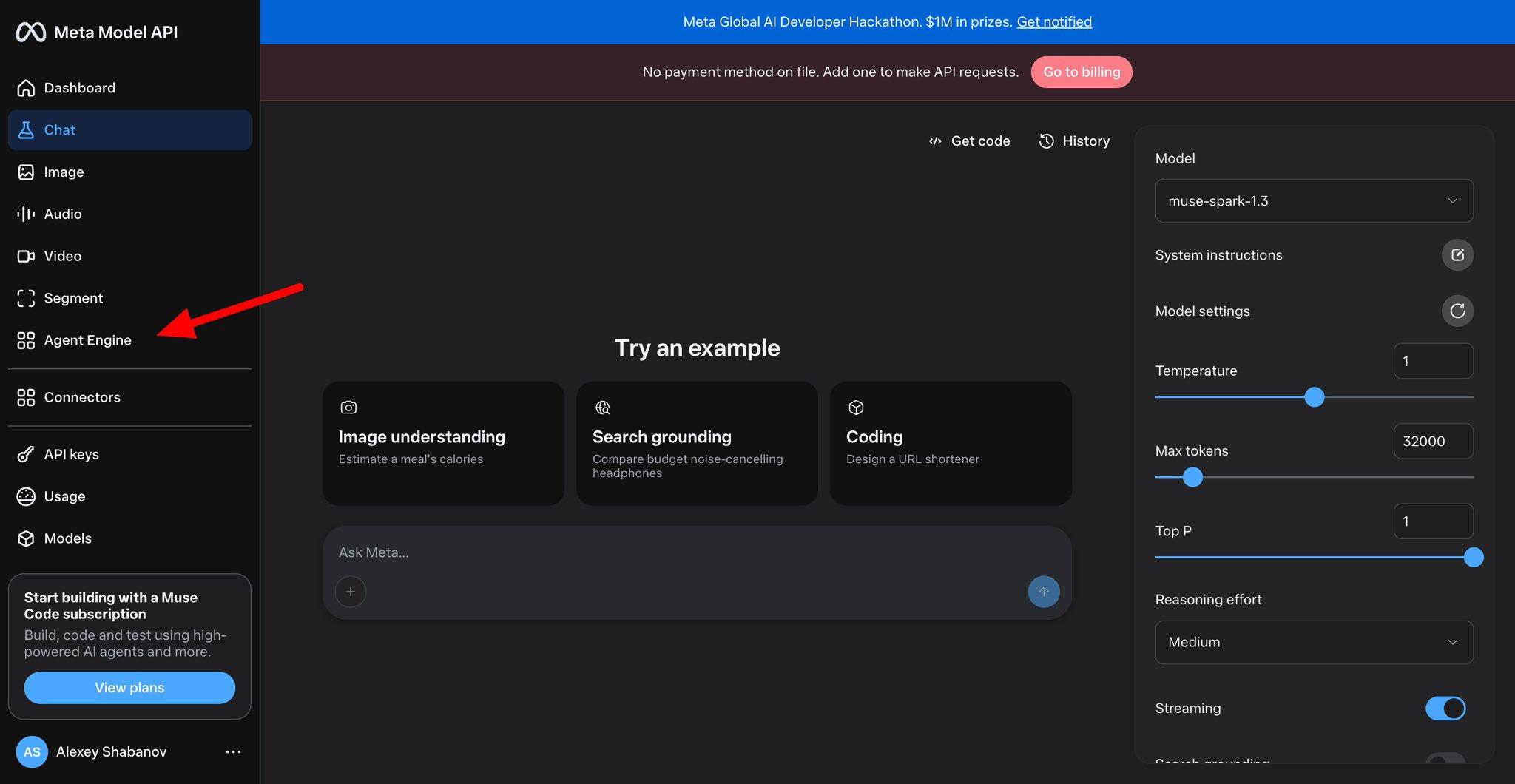Click the Chat flask icon
Image resolution: width=1515 pixels, height=784 pixels.
[26, 130]
